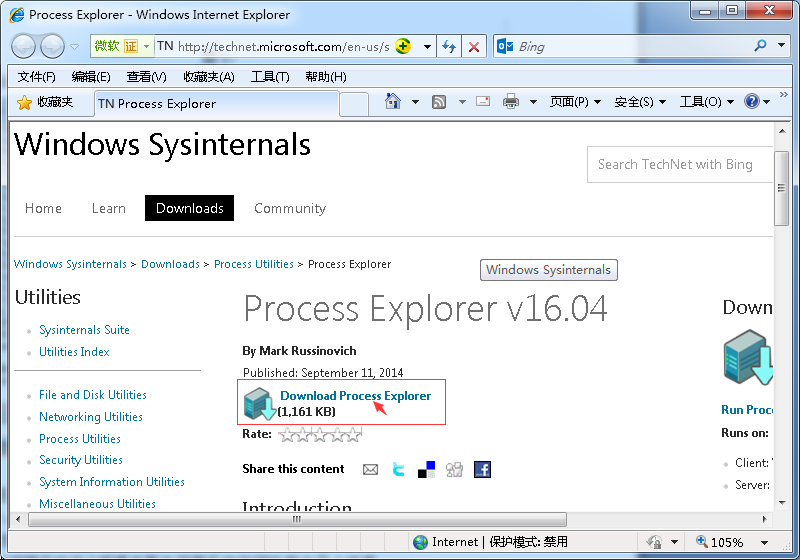Share page on Twitter icon

(x=399, y=469)
